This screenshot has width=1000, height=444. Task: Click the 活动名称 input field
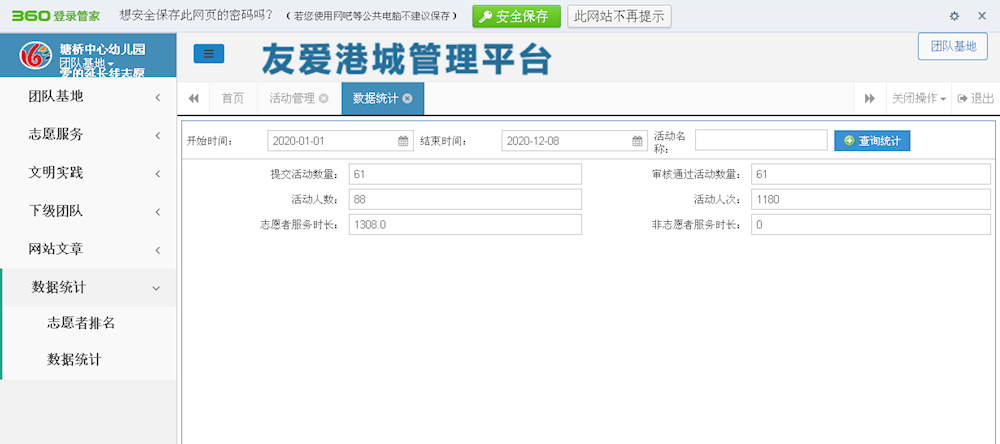click(x=760, y=141)
